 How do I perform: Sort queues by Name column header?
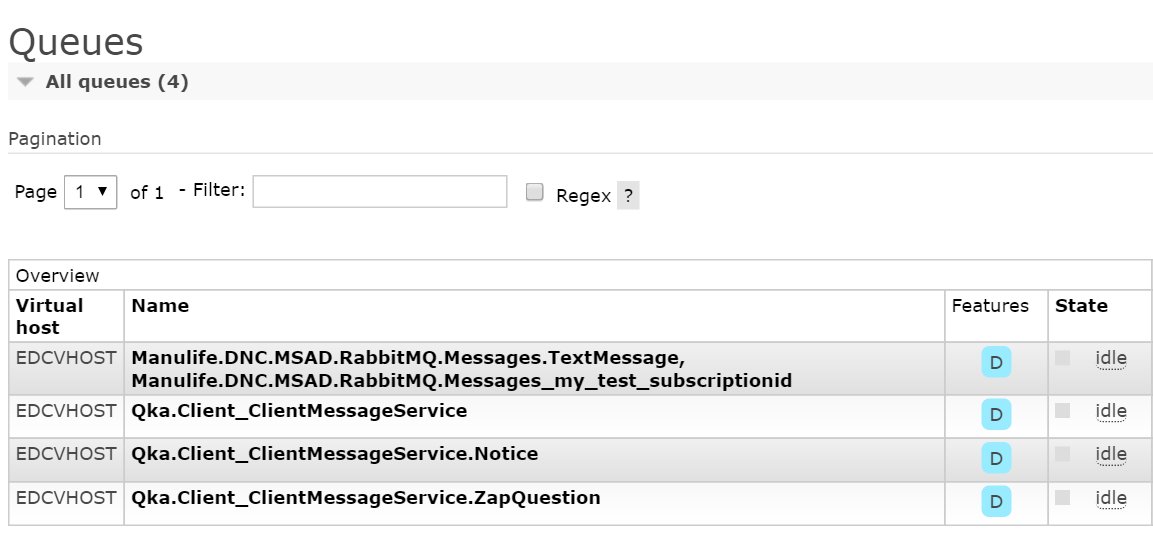pyautogui.click(x=160, y=306)
